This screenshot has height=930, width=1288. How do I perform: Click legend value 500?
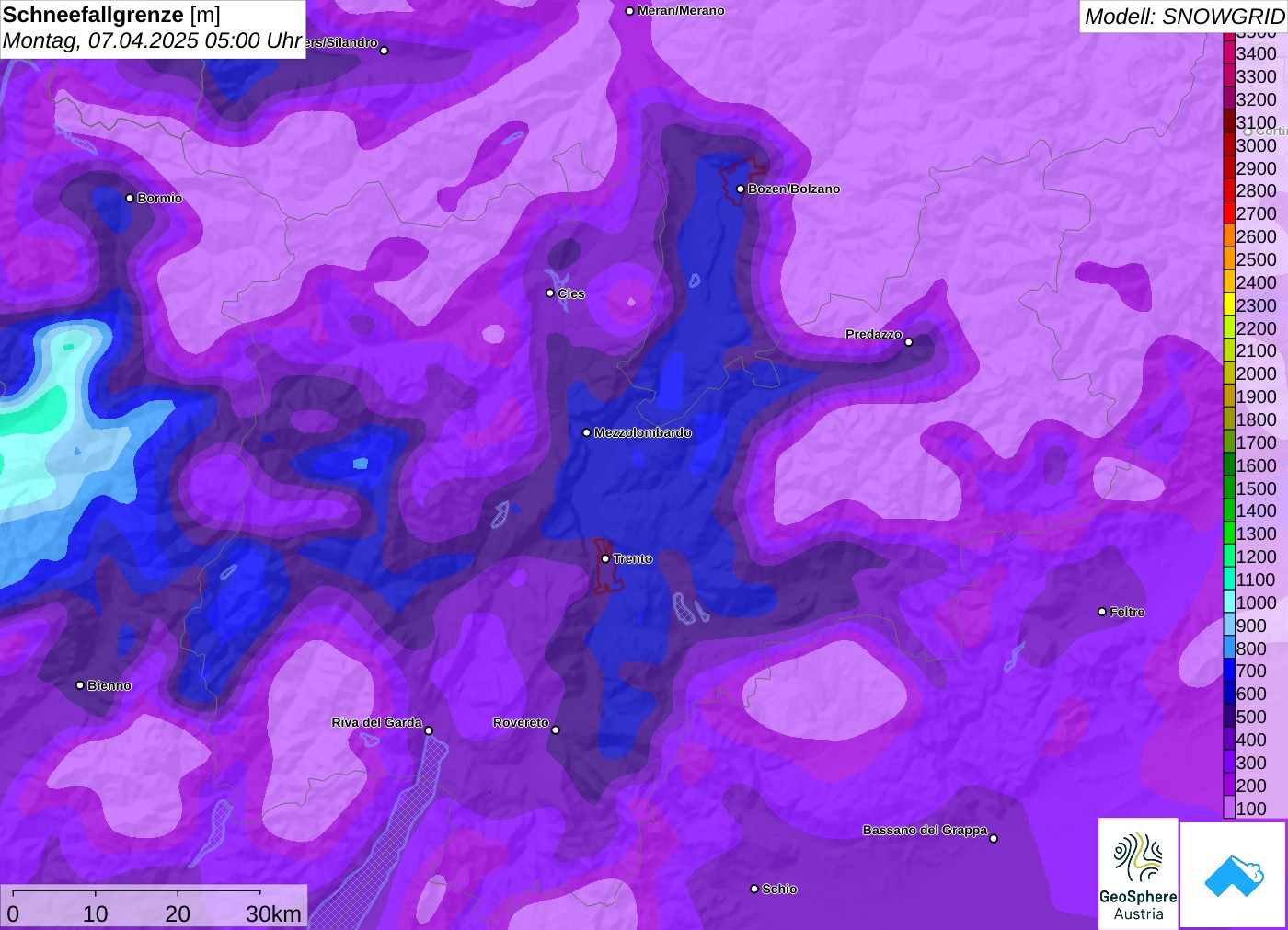[1251, 717]
